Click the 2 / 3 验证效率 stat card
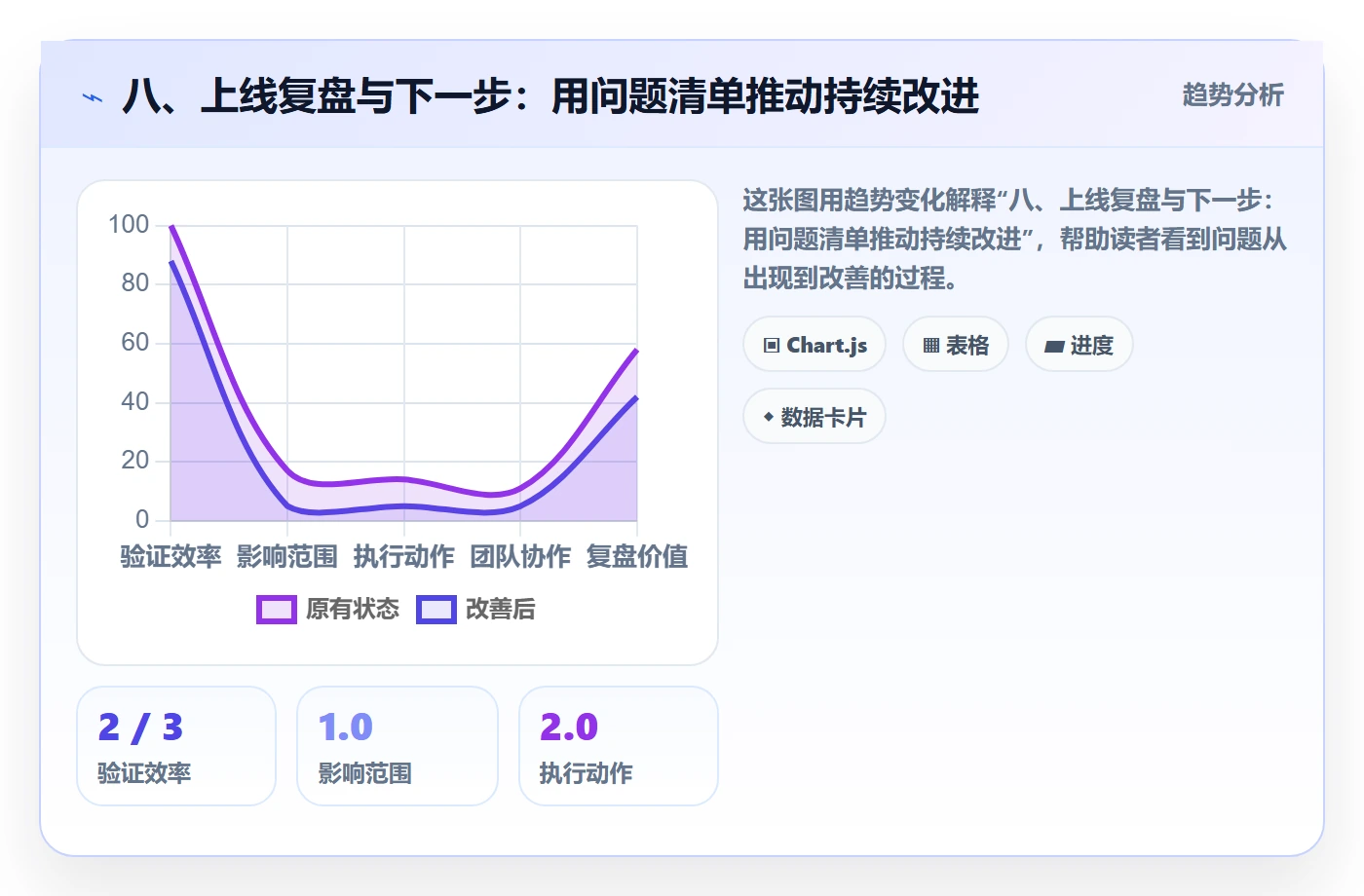 pyautogui.click(x=176, y=746)
